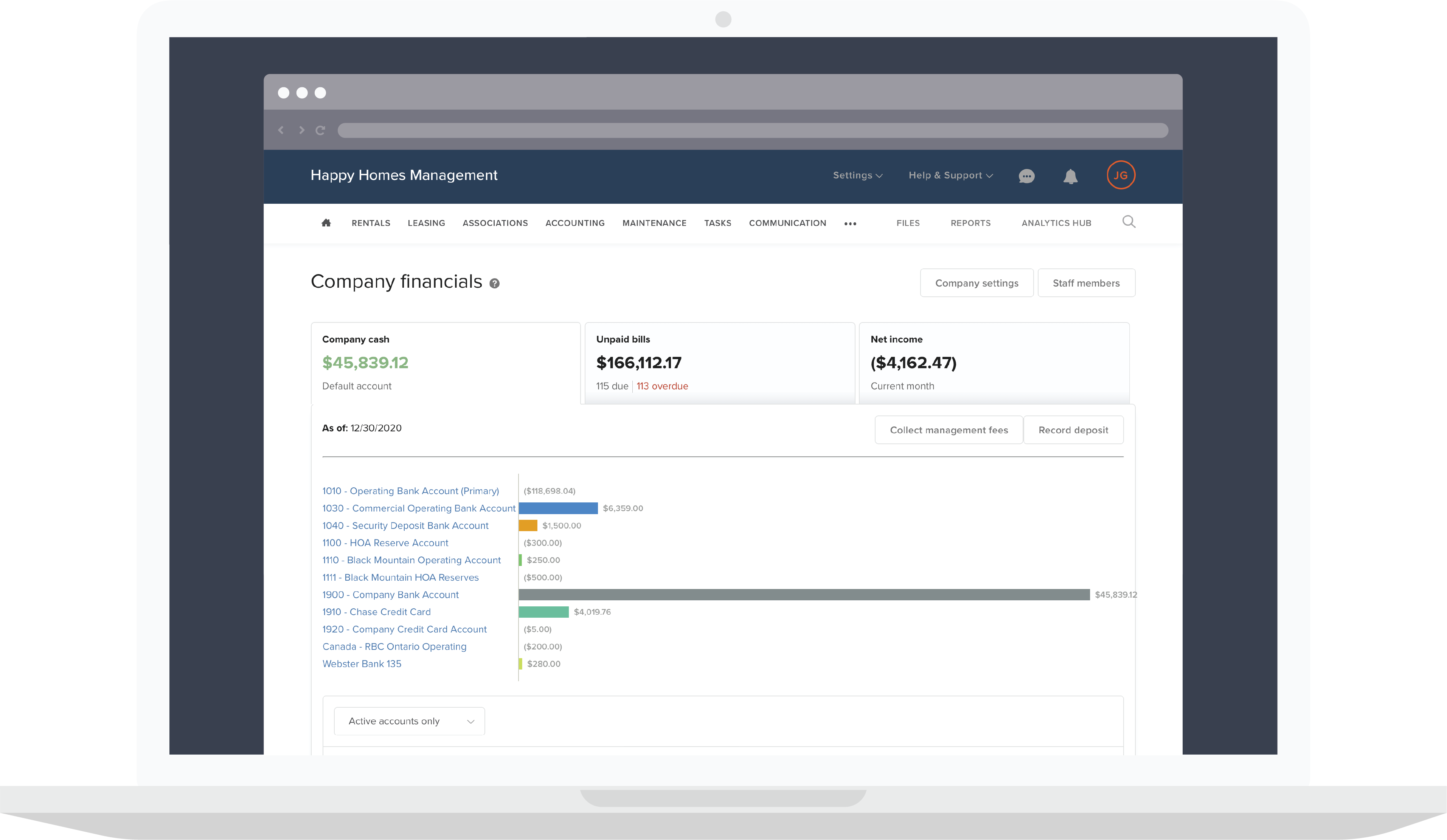
Task: Click the search magnifier icon
Action: (1129, 222)
